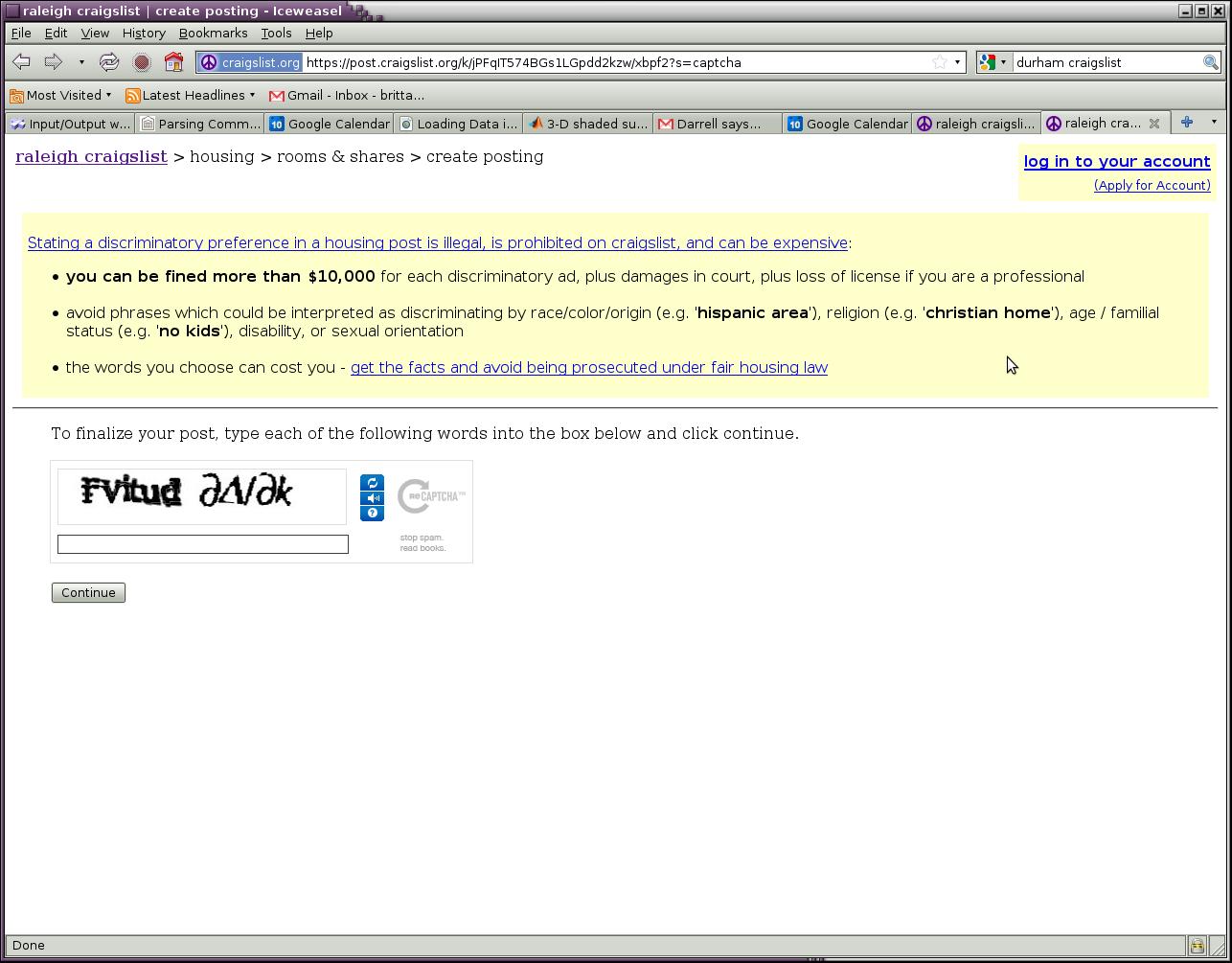The width and height of the screenshot is (1232, 963).
Task: Open the Tools menu
Action: (276, 33)
